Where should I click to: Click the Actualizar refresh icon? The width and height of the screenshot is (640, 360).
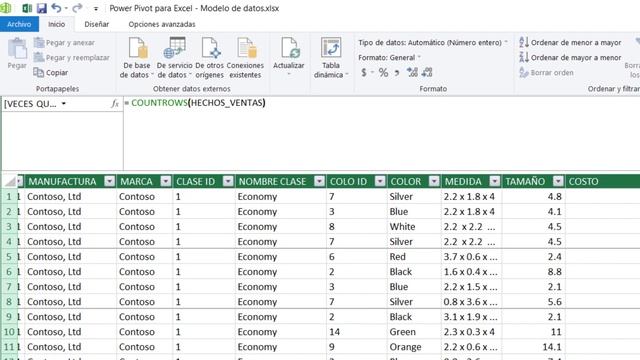pos(289,47)
